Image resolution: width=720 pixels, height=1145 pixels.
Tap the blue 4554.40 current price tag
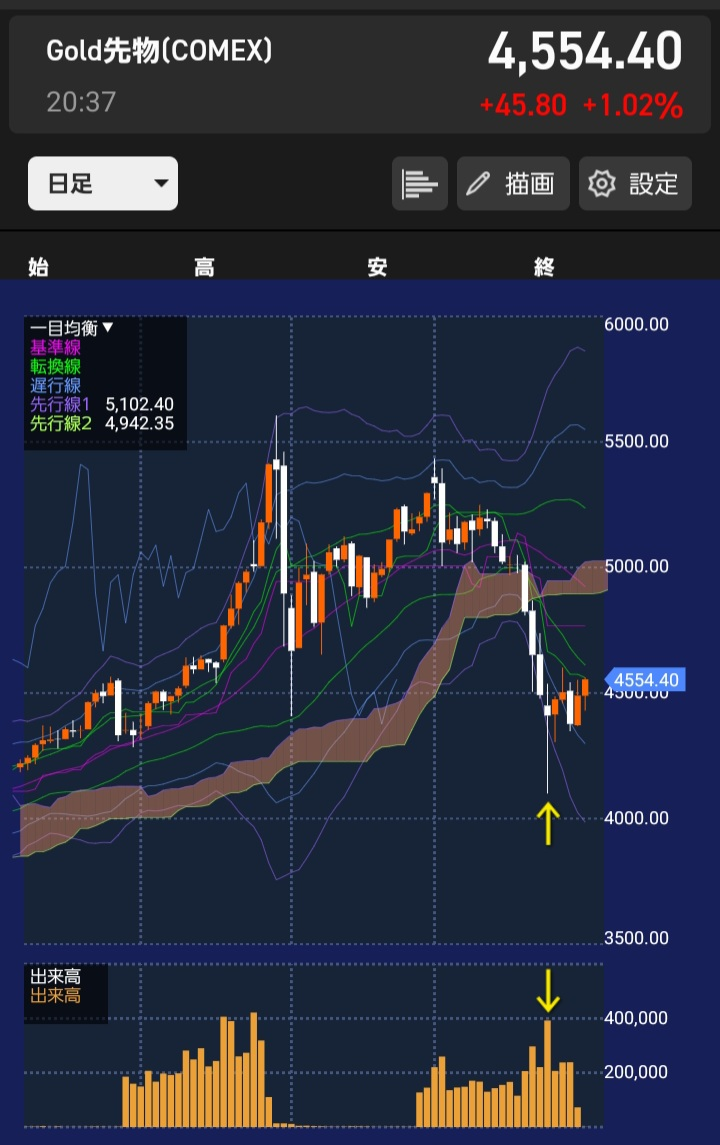(646, 681)
